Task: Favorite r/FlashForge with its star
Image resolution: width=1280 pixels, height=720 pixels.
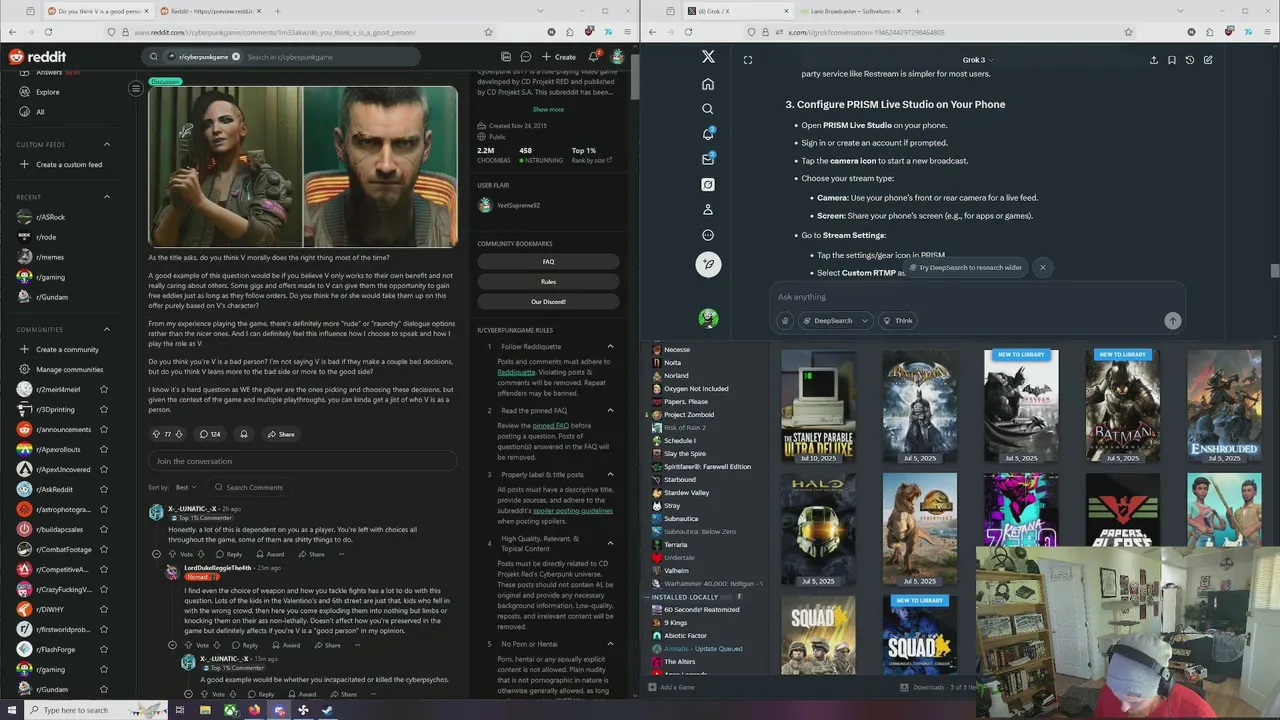Action: [x=103, y=649]
